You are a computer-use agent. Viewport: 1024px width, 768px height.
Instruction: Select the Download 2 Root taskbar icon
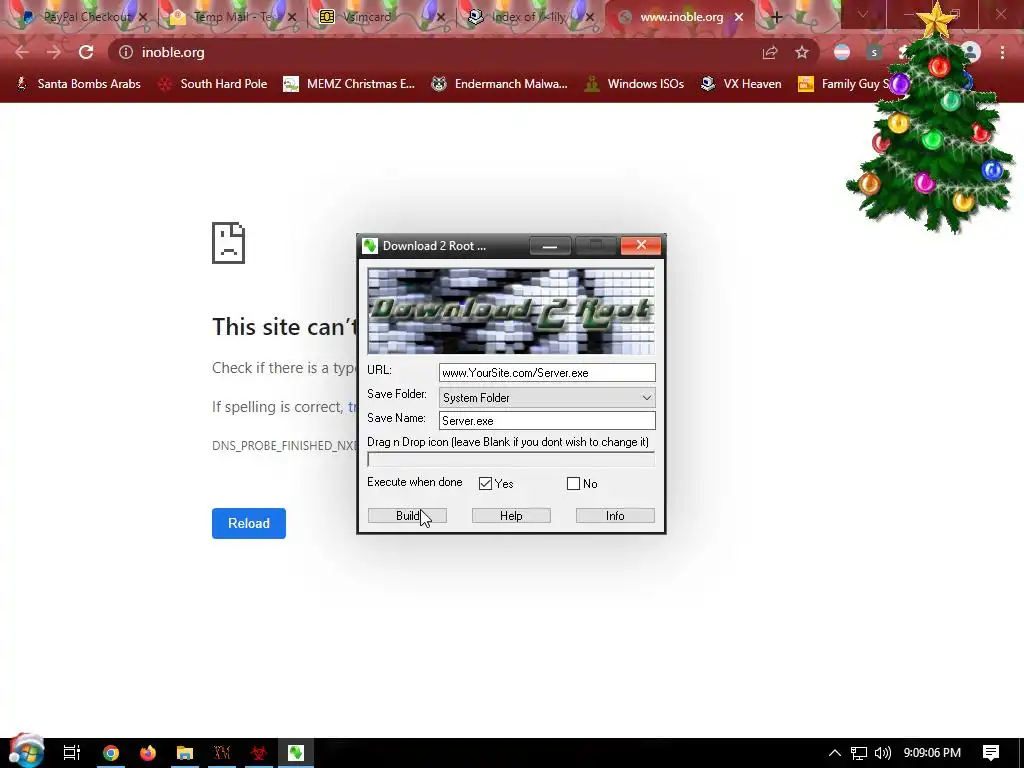(x=296, y=753)
